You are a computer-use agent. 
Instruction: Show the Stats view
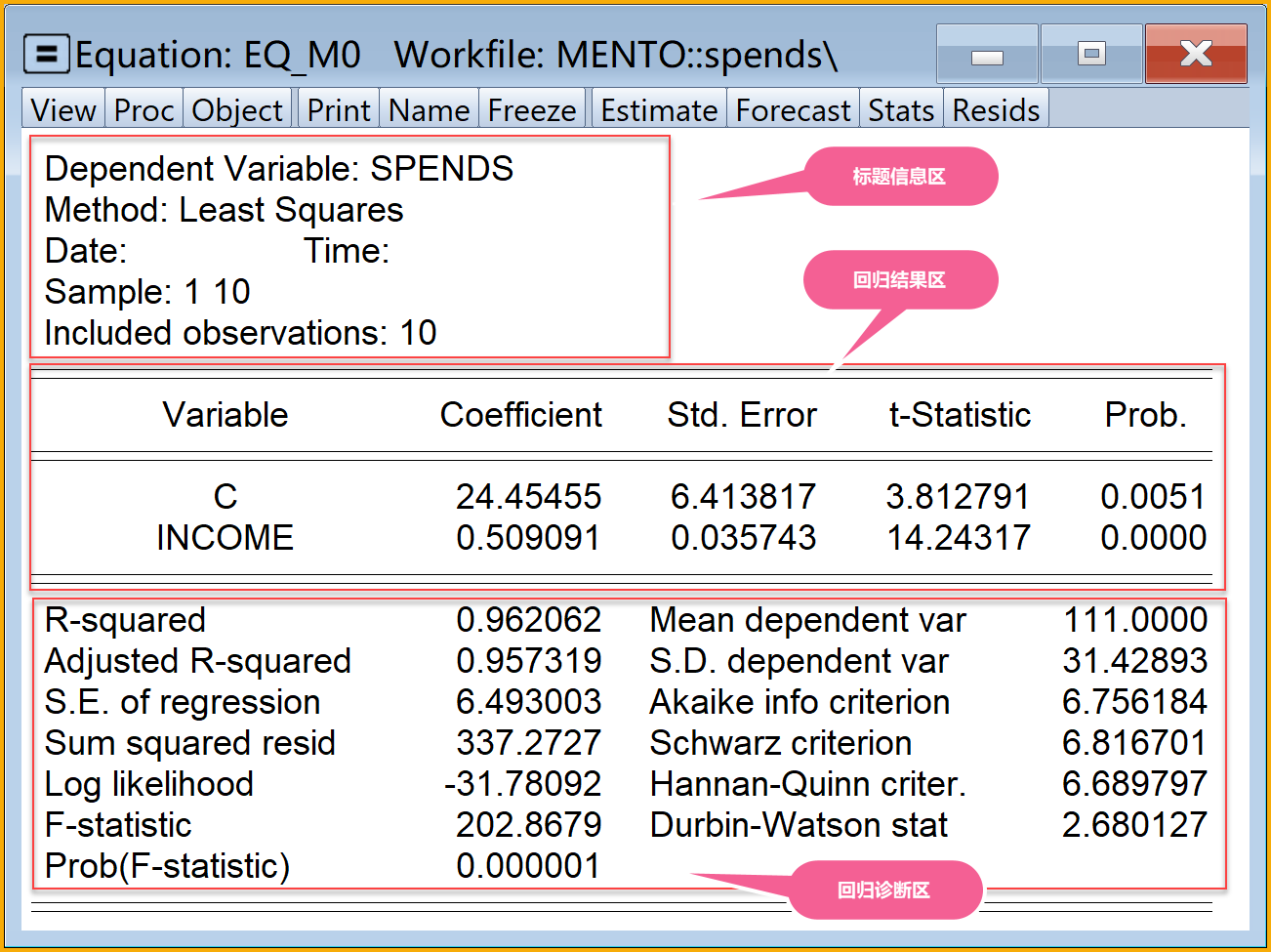pyautogui.click(x=901, y=110)
